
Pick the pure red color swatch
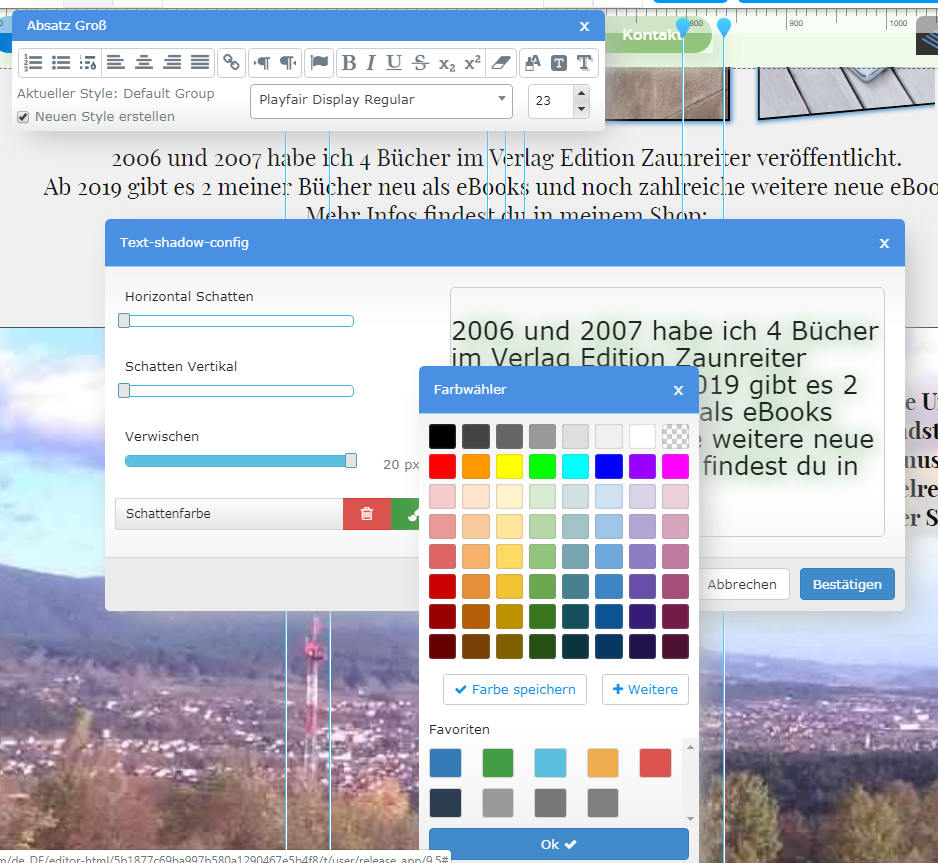[443, 466]
